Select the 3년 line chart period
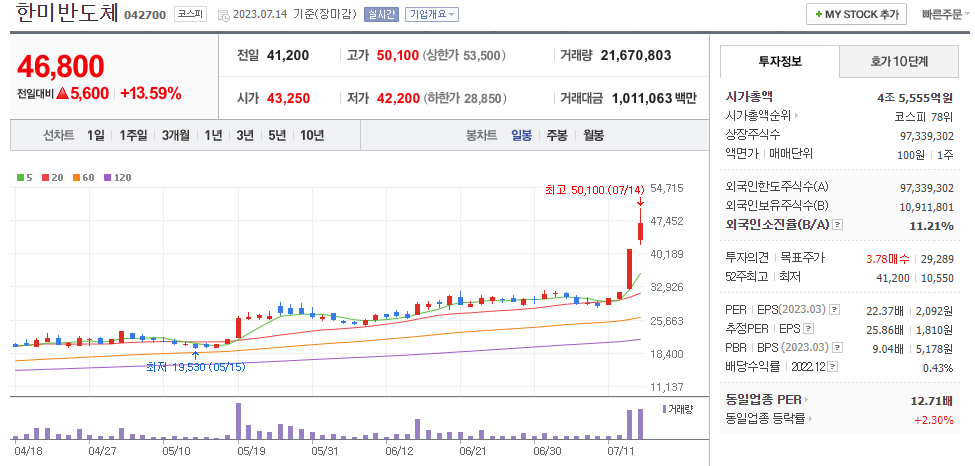Screen dimensions: 975x466 pos(245,135)
